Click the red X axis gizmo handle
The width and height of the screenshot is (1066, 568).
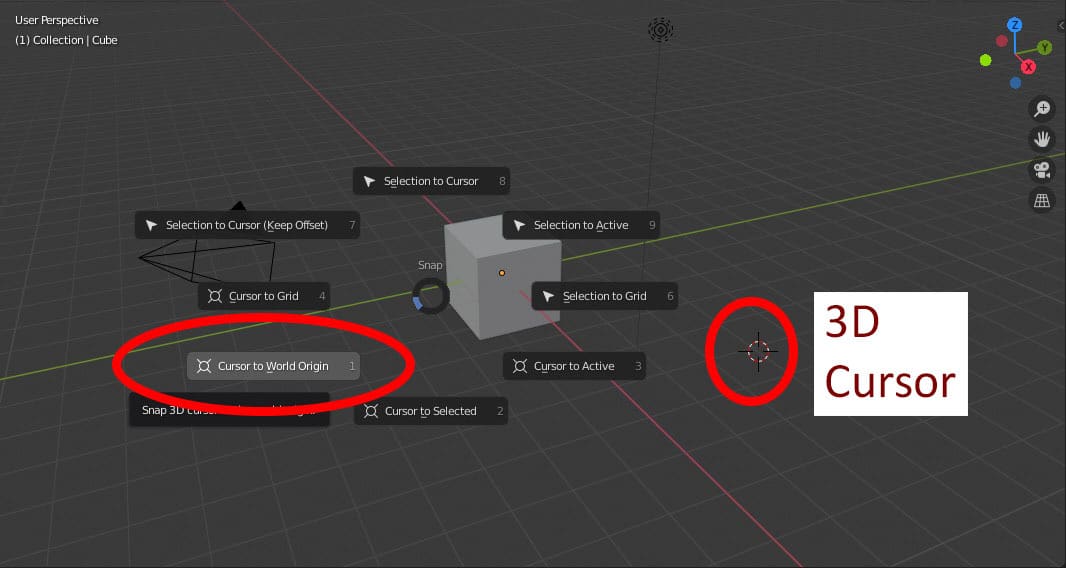pos(1028,67)
